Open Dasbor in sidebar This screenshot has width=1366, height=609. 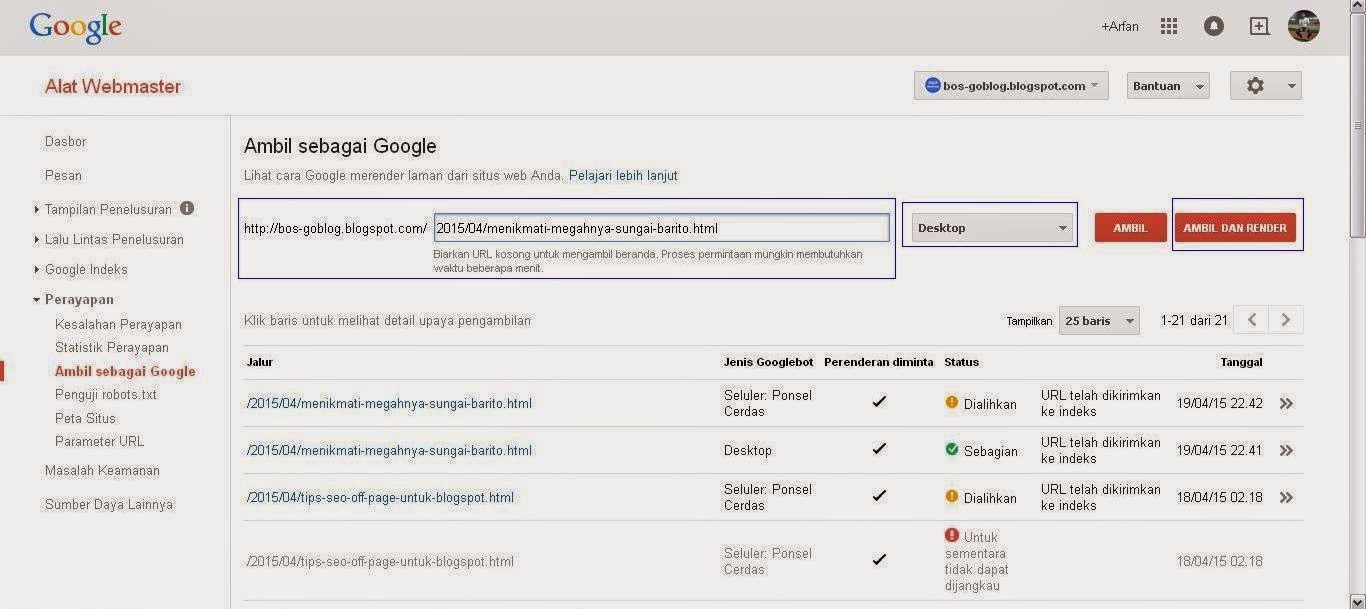tap(66, 142)
